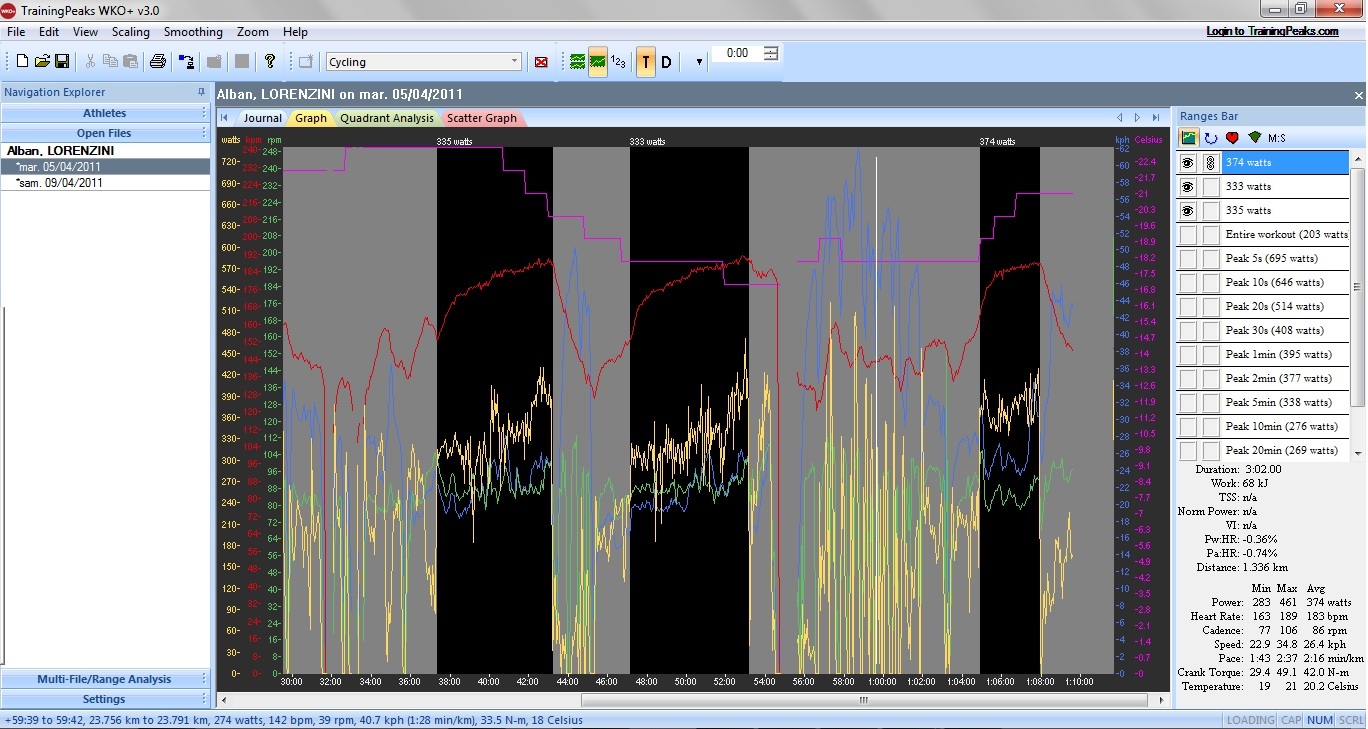
Task: Click the green gem icon in Ranges Bar
Action: (1254, 137)
